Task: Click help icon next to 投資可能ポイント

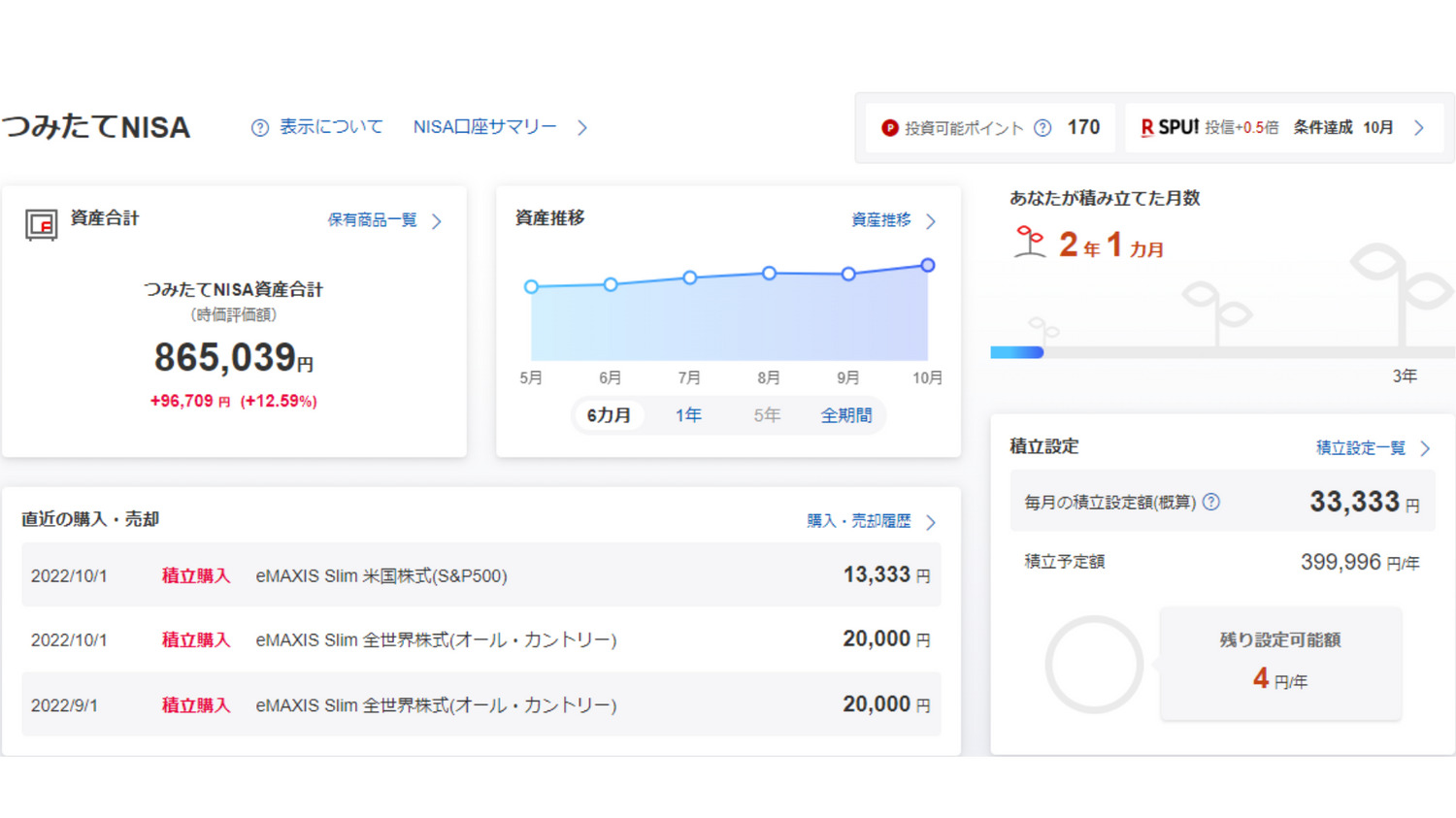Action: coord(1042,128)
